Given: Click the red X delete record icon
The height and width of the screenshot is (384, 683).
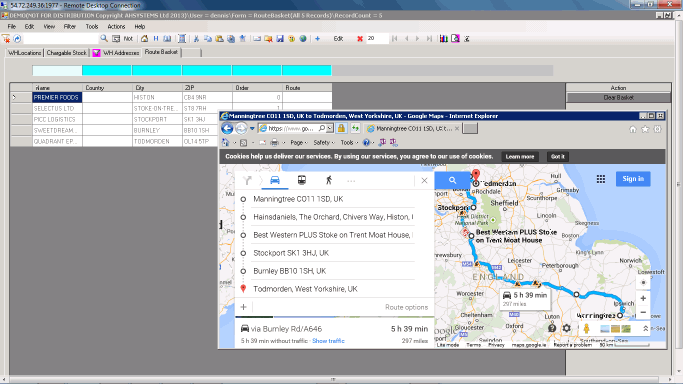Looking at the screenshot, I should coord(360,39).
